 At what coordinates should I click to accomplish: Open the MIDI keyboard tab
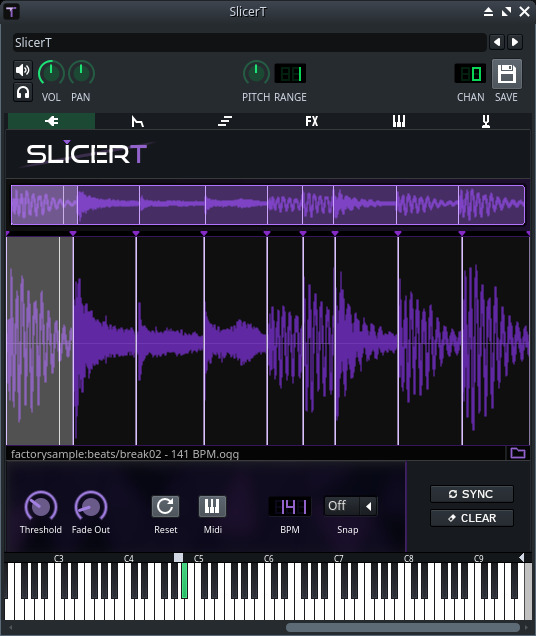coord(399,121)
